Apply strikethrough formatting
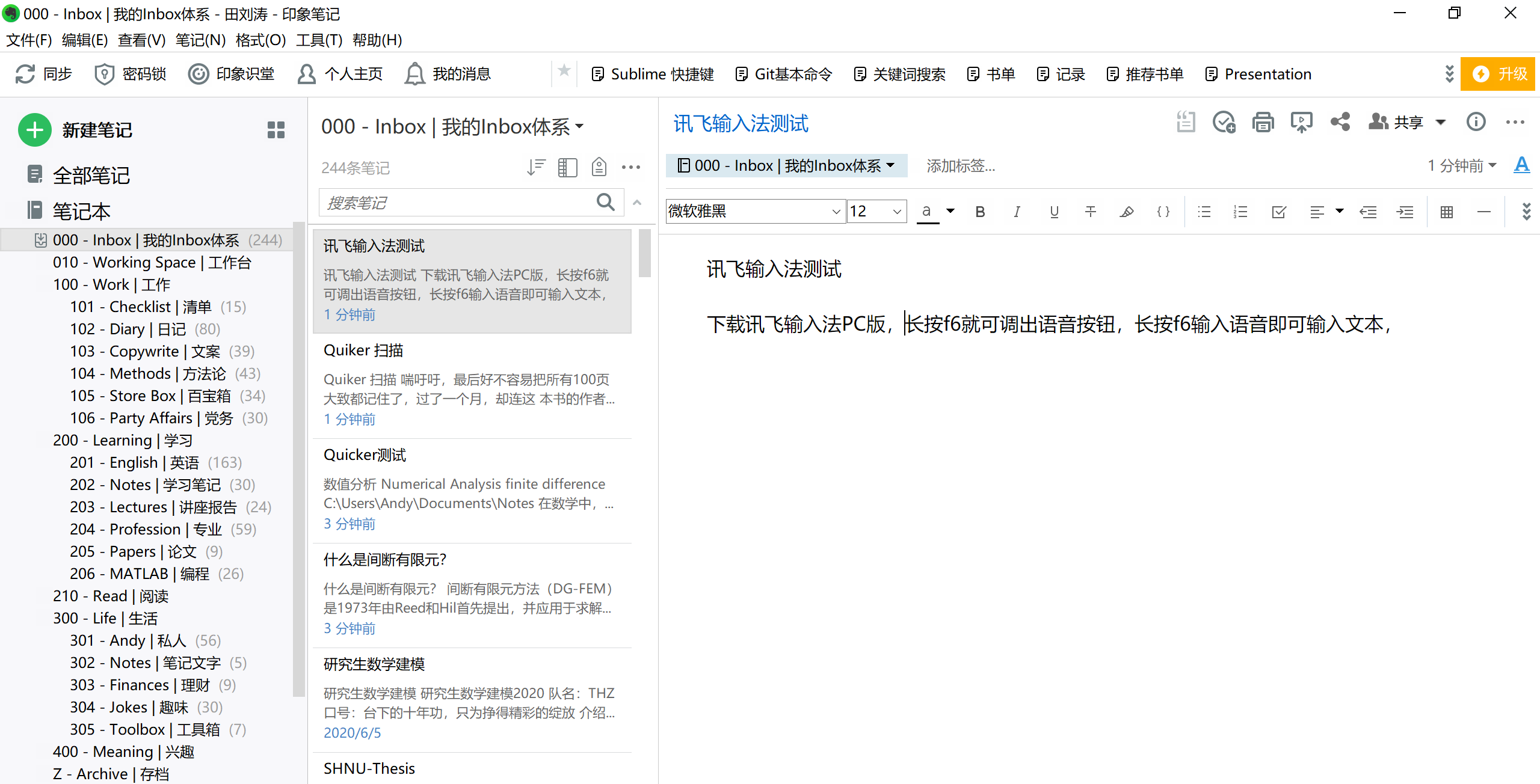The image size is (1540, 784). 1091,212
